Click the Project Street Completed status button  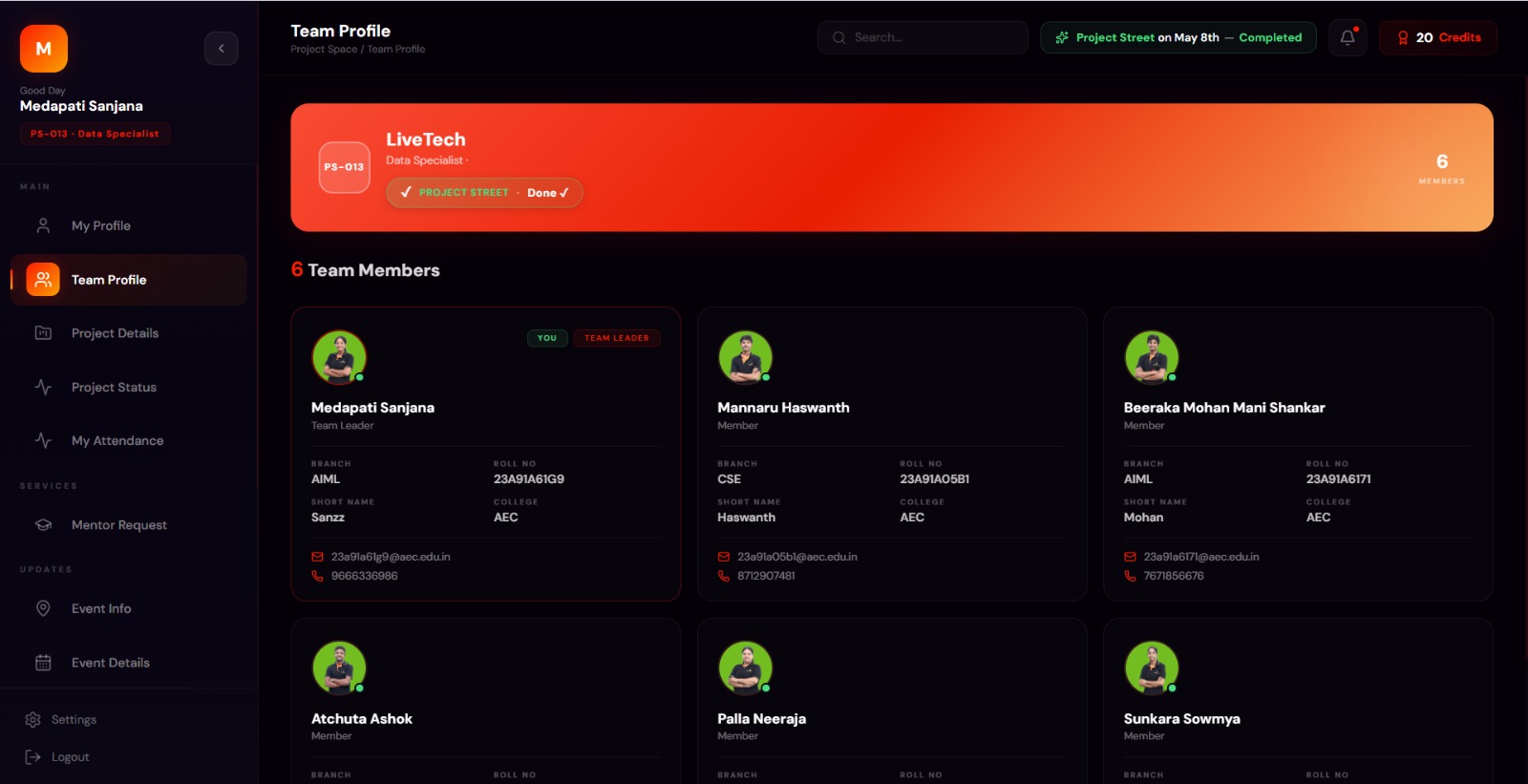point(1178,37)
